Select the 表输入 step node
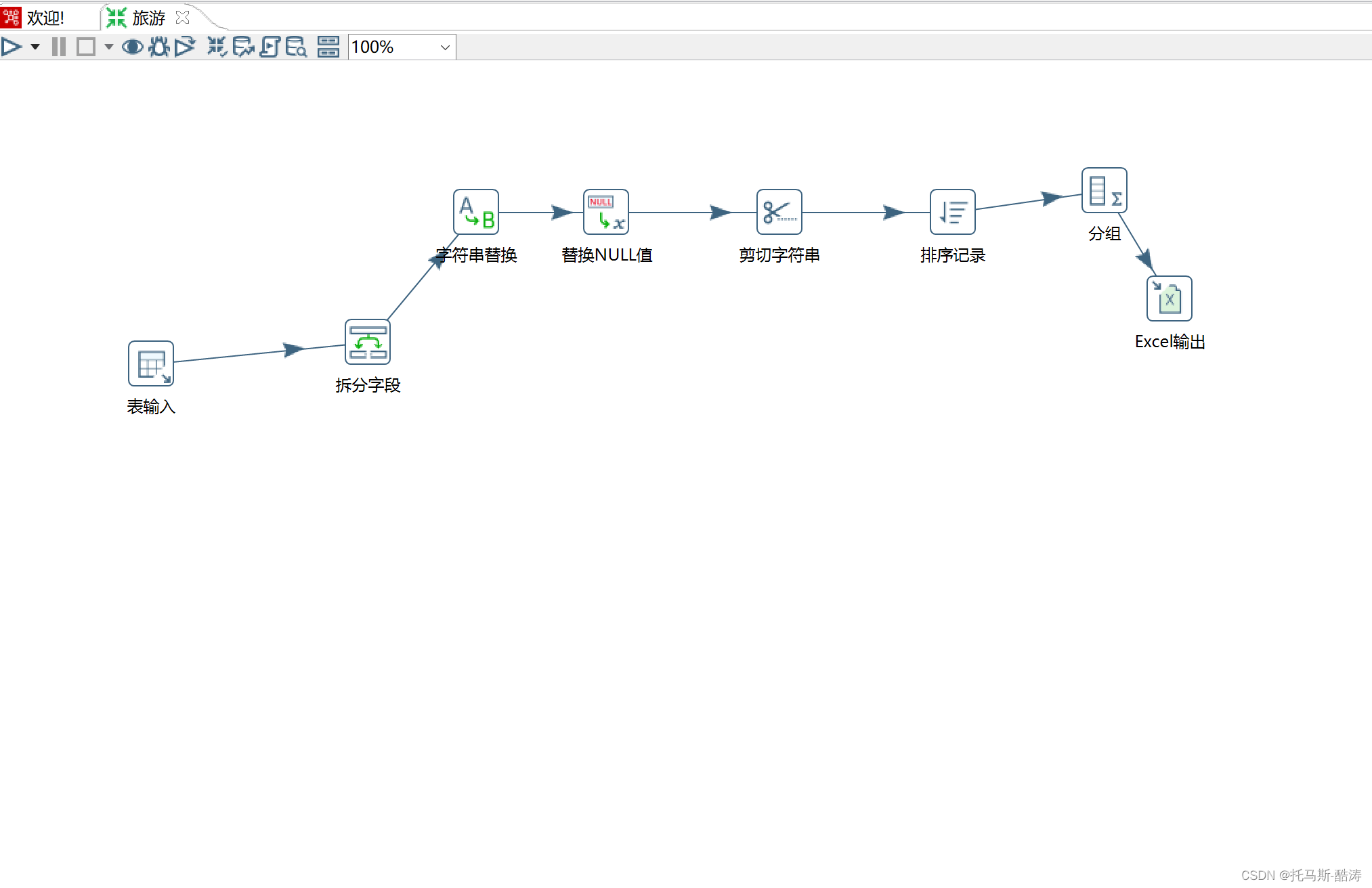1372x888 pixels. pos(151,363)
